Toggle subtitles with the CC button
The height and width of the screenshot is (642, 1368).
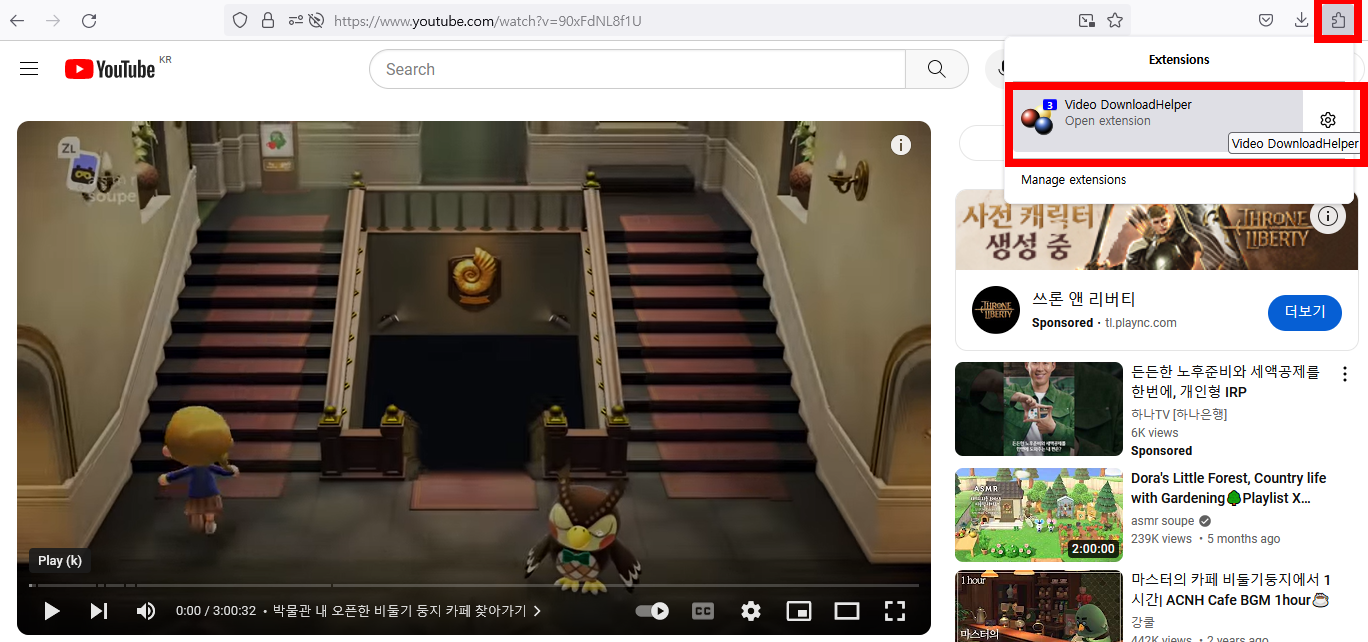click(x=703, y=610)
